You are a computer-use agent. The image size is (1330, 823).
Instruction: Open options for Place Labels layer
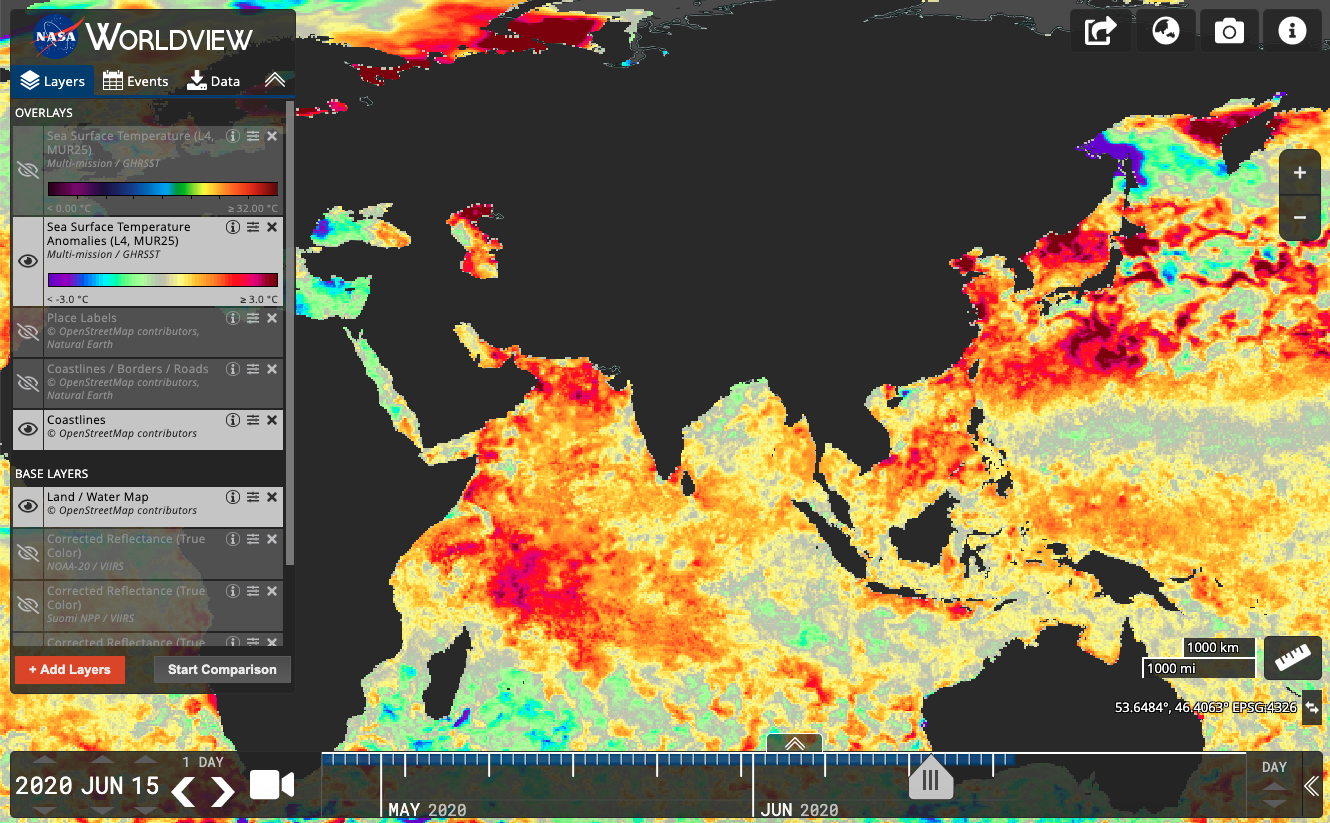pyautogui.click(x=253, y=318)
